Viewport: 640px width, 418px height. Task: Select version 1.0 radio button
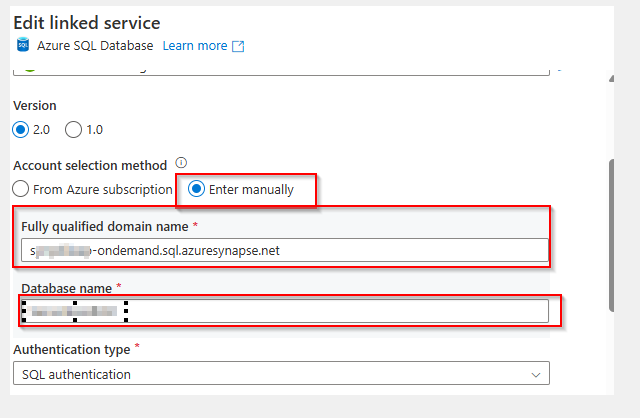73,130
